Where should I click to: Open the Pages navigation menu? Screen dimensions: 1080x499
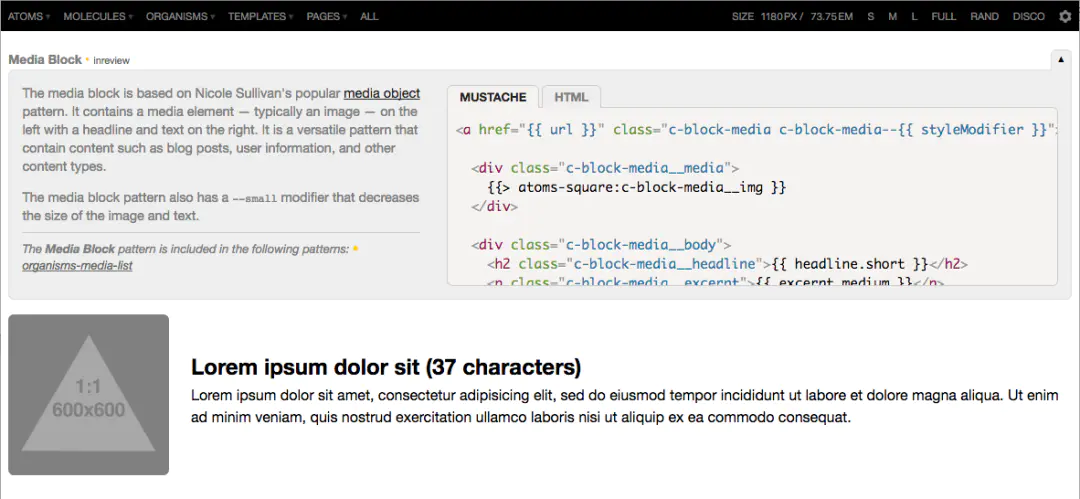coord(327,16)
